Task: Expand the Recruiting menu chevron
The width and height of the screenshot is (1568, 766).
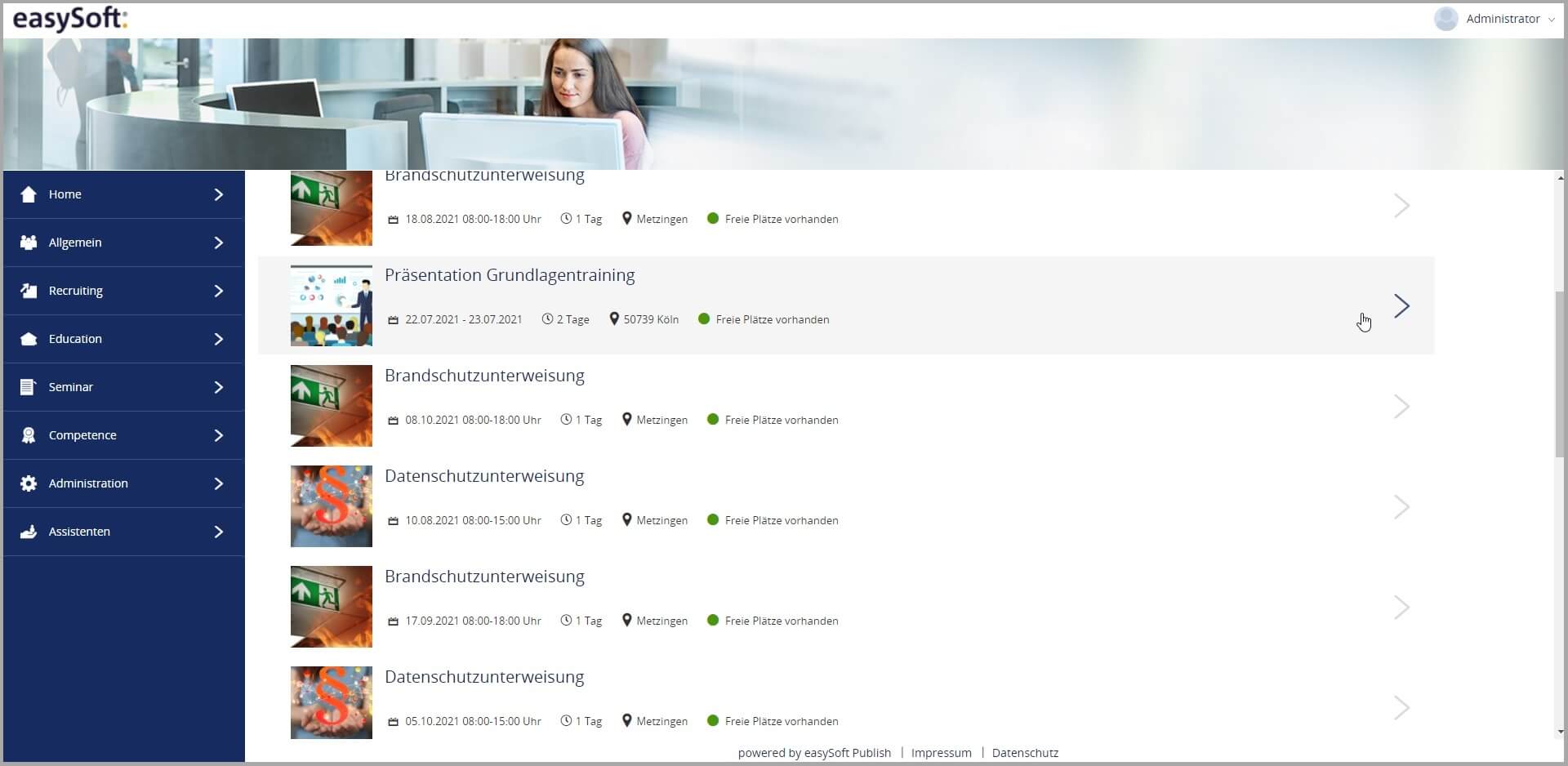Action: click(x=218, y=291)
